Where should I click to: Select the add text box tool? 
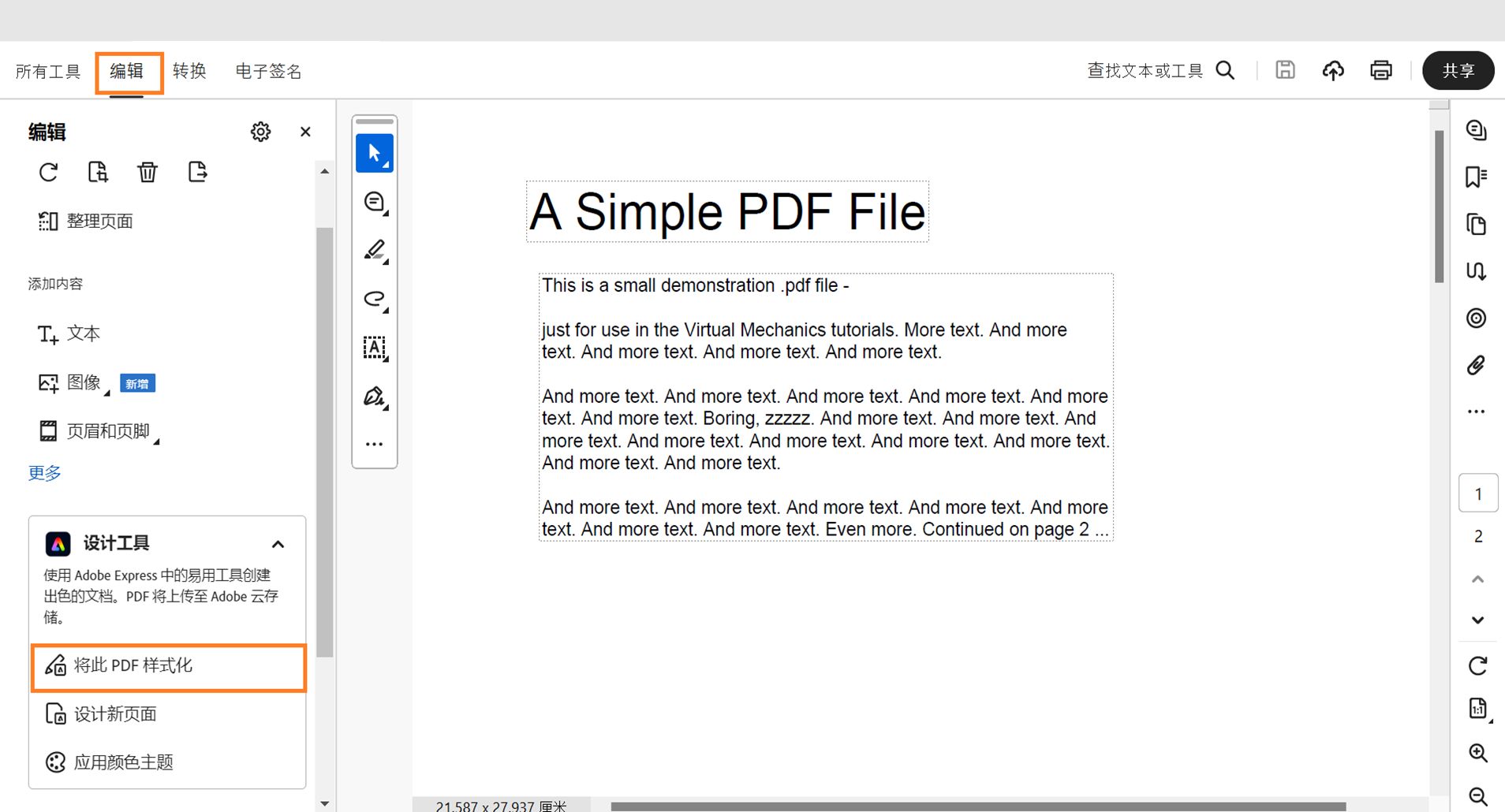(375, 348)
